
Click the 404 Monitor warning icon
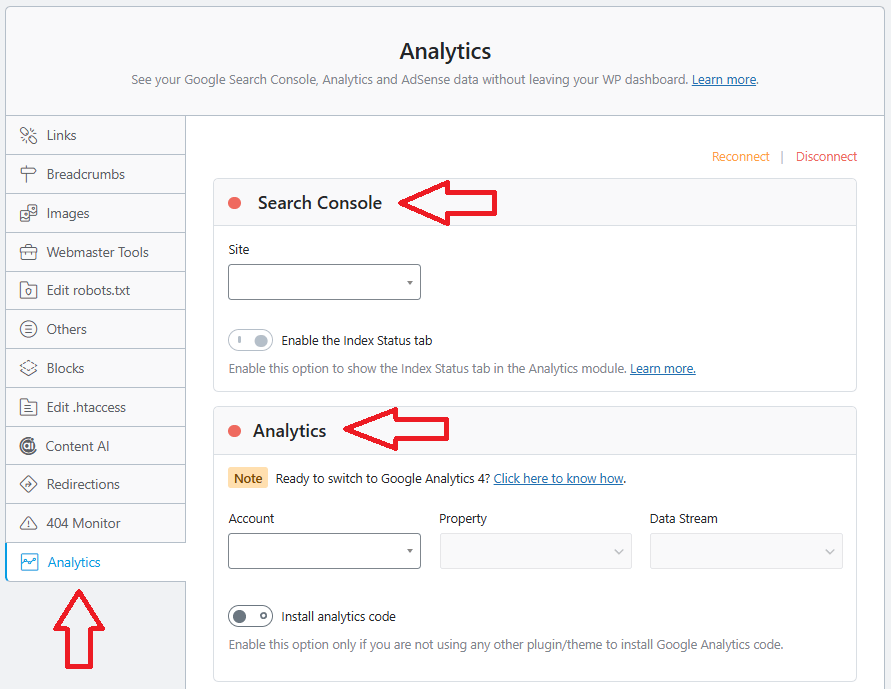point(28,523)
